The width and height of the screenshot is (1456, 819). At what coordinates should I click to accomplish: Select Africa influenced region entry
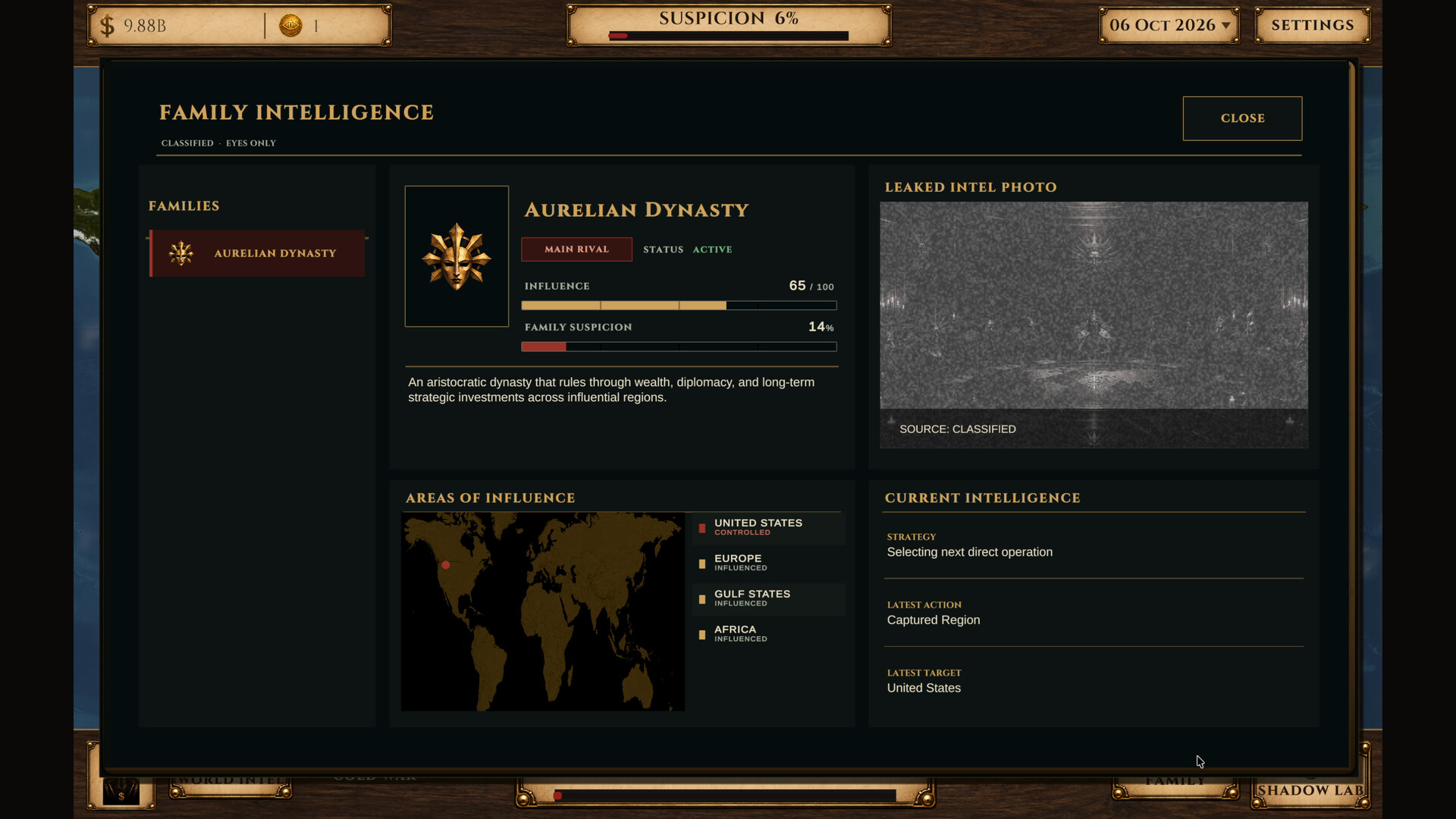[x=767, y=634]
